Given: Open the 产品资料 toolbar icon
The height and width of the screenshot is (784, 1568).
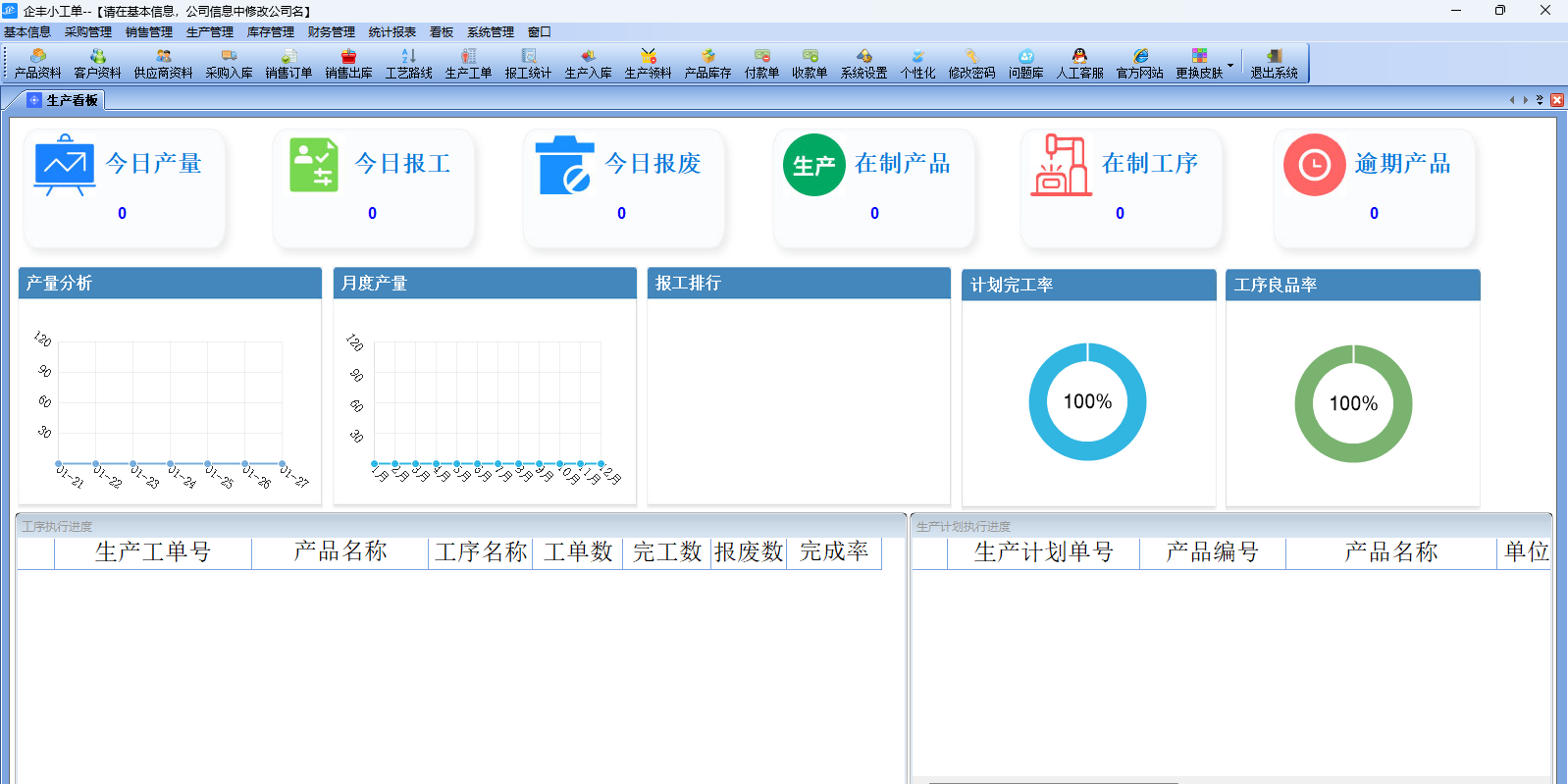Looking at the screenshot, I should (37, 63).
